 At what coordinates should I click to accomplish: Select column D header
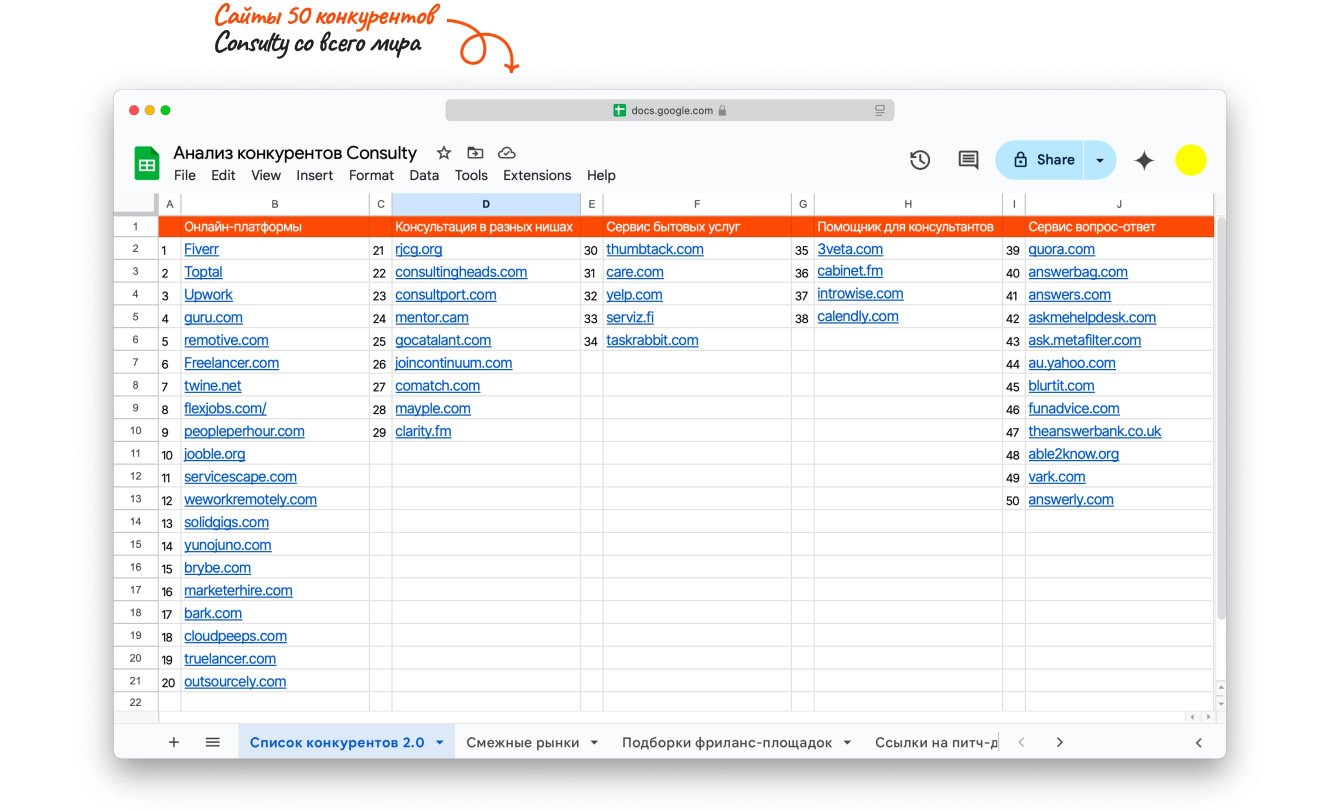486,204
